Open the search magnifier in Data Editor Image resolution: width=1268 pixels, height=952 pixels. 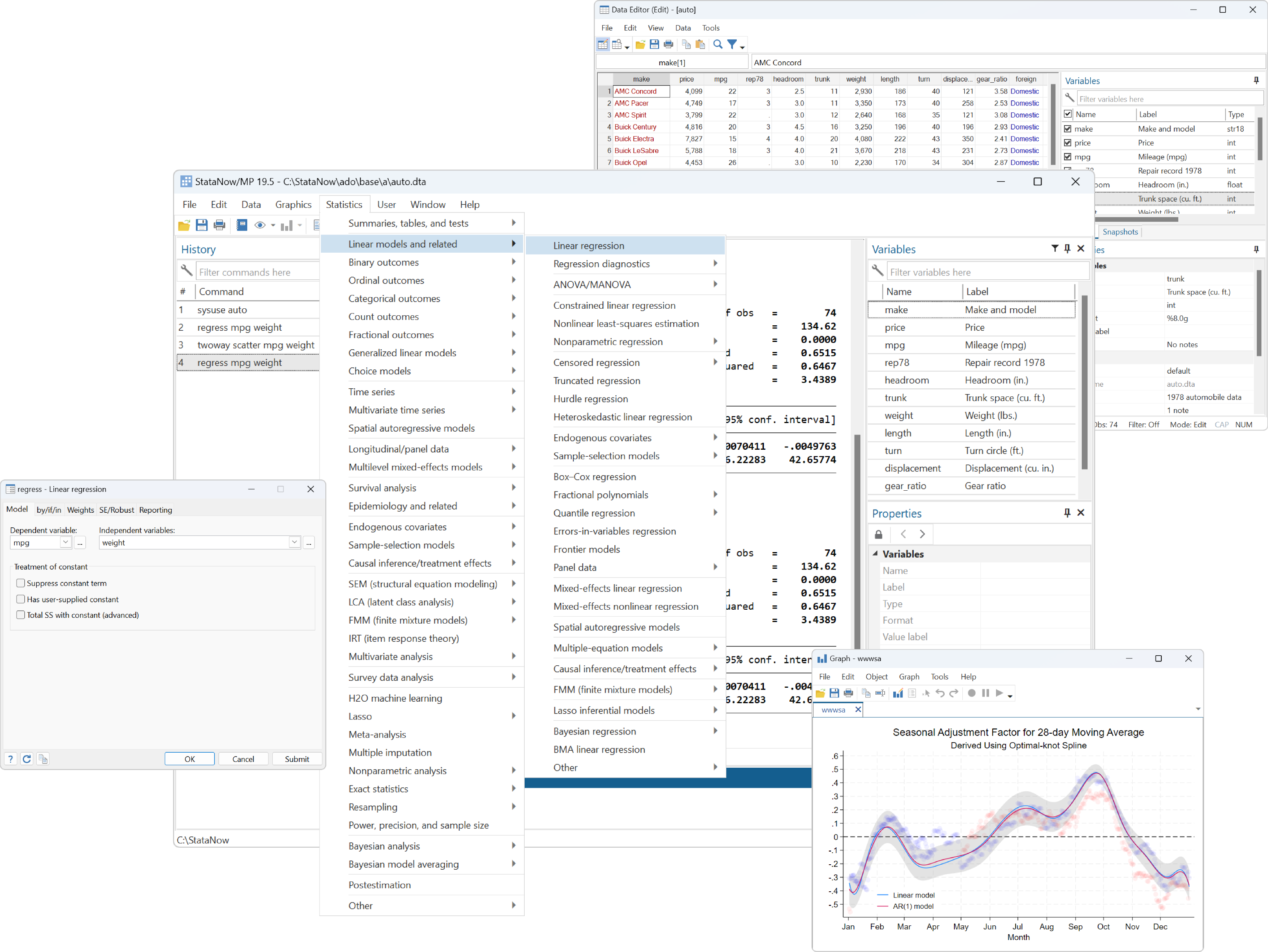pos(718,44)
